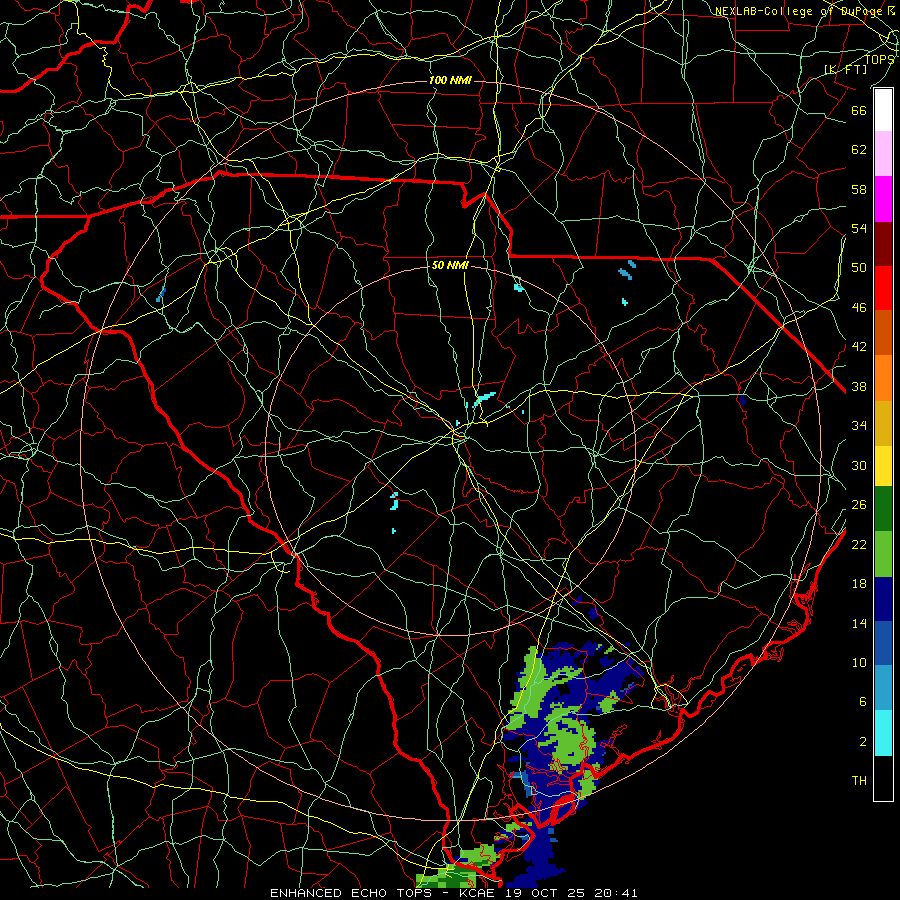Screen dimensions: 900x900
Task: Click the yellow 30 kft legend swatch
Action: coord(883,466)
